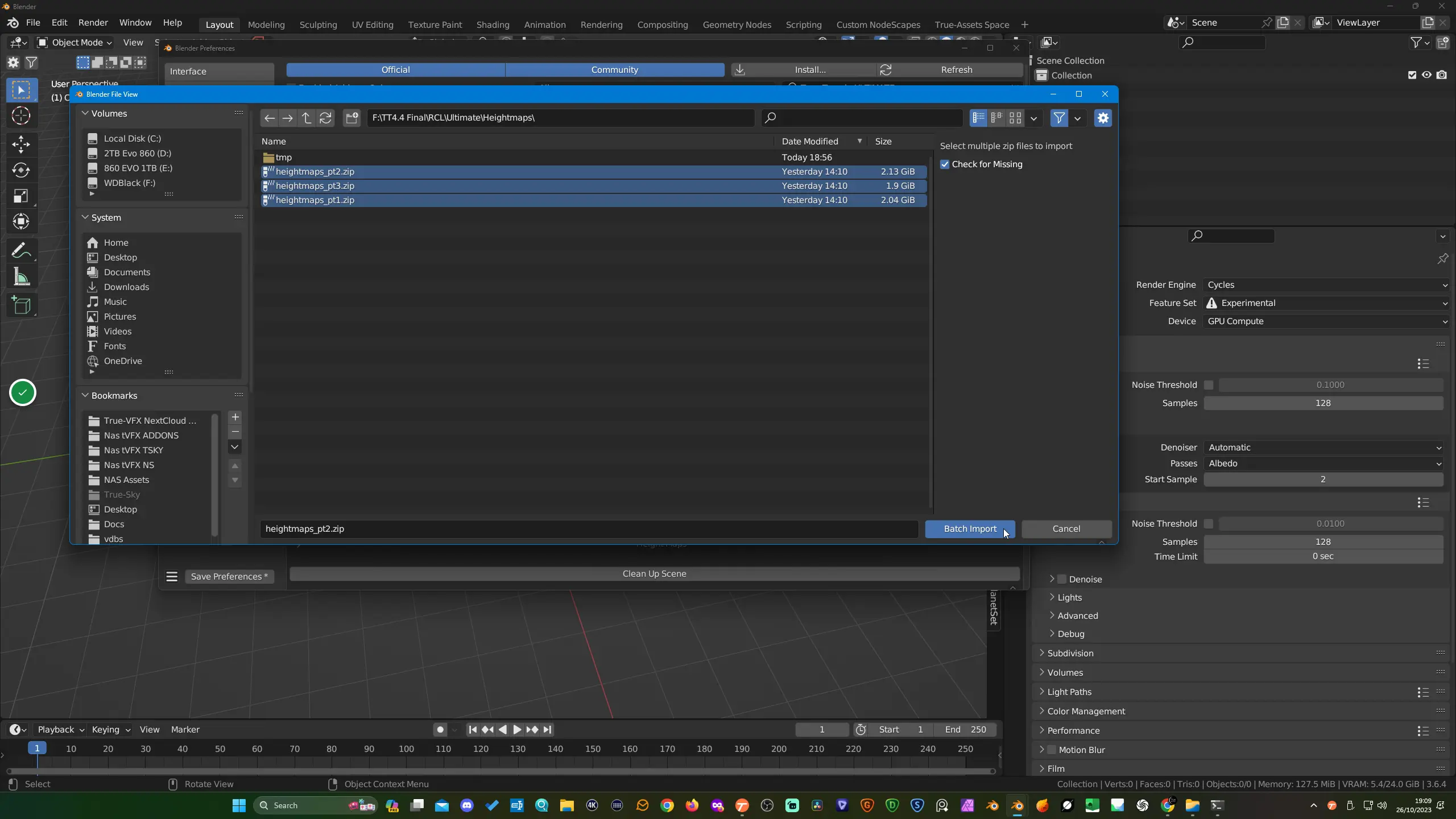Click the first Samples value slider
This screenshot has width=1456, height=819.
click(1323, 403)
